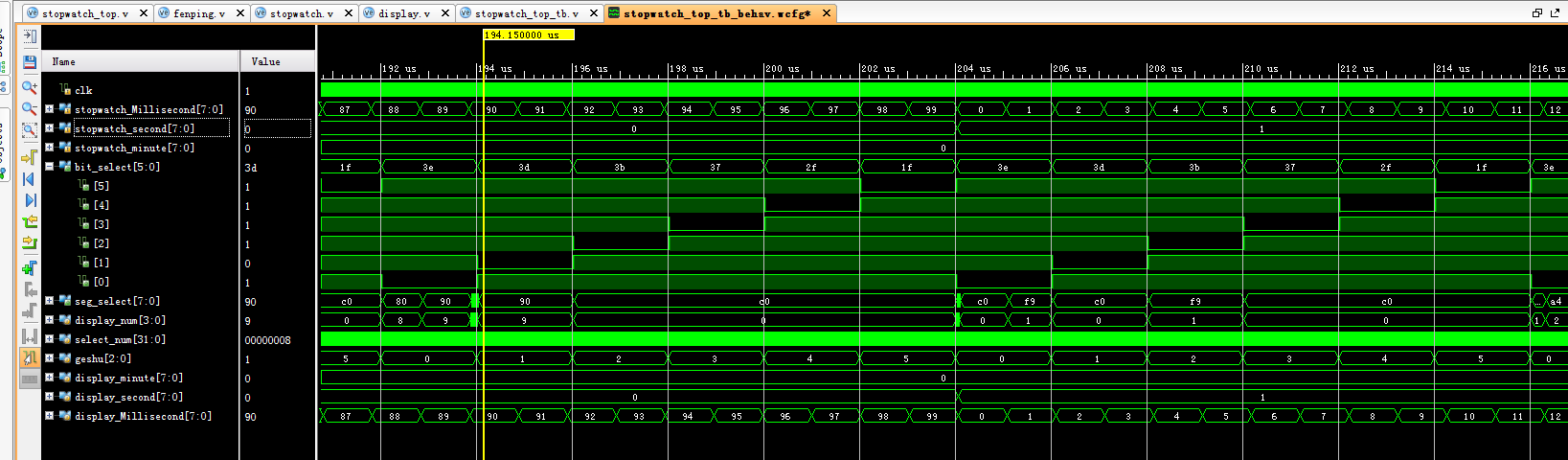Click the Name column header
The width and height of the screenshot is (1568, 460).
pos(142,61)
